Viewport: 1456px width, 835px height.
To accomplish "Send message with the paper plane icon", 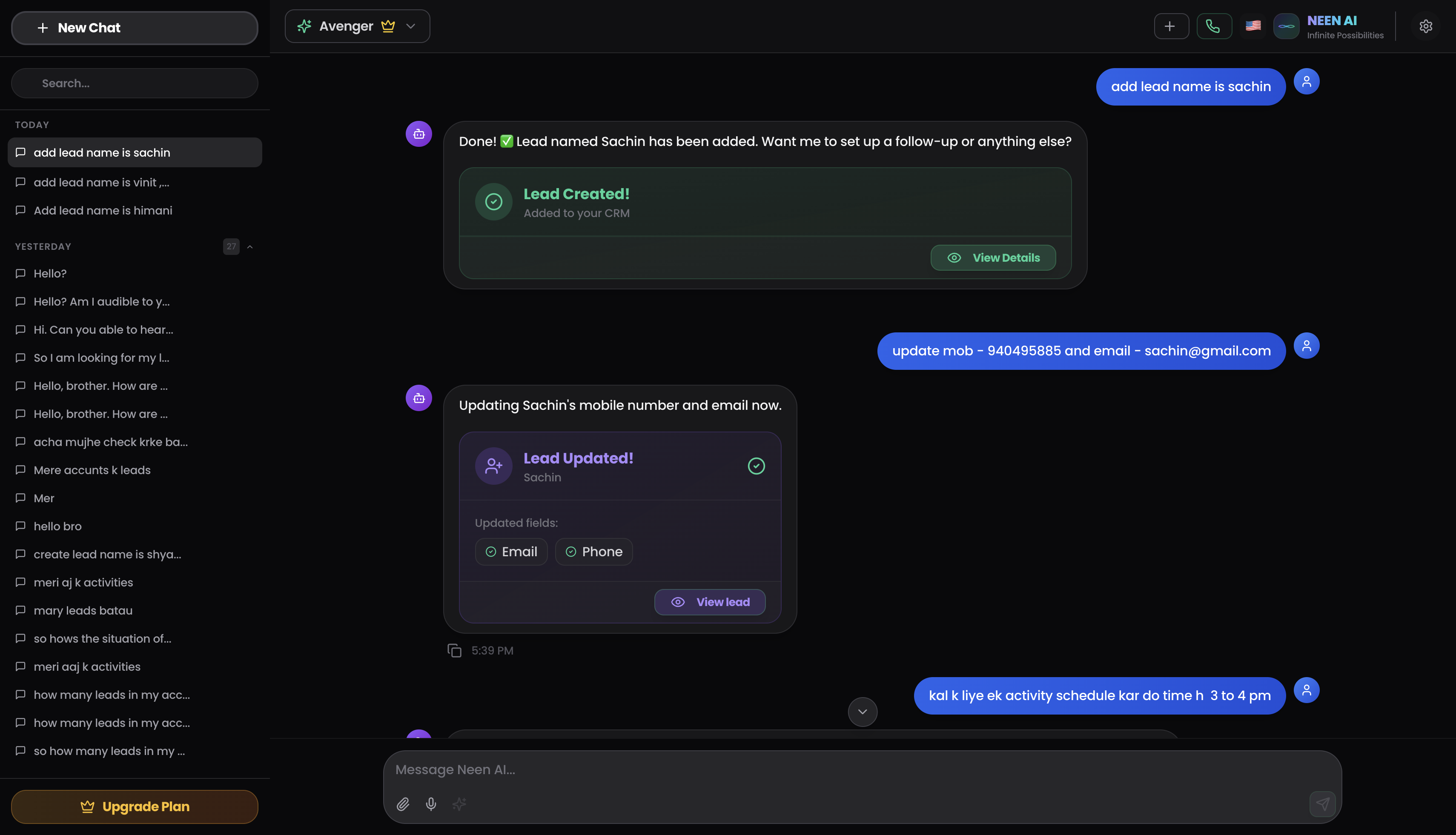I will click(x=1323, y=804).
